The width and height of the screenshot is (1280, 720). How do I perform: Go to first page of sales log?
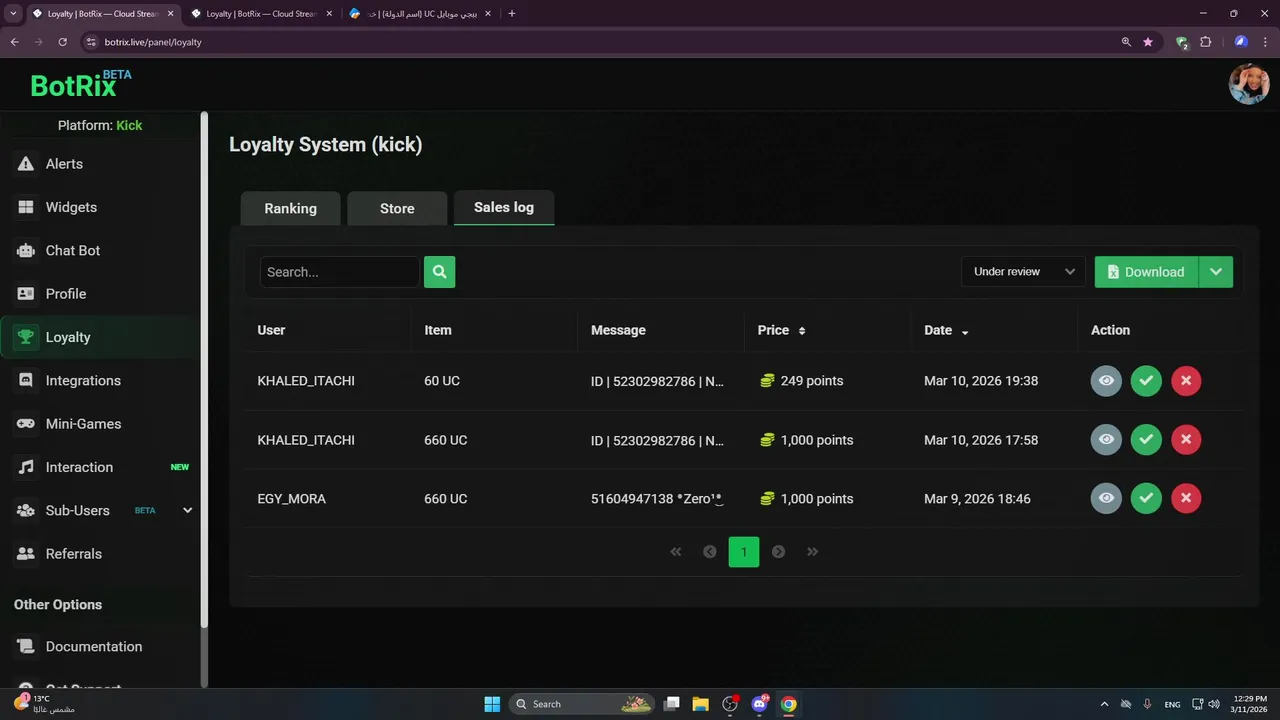[676, 552]
